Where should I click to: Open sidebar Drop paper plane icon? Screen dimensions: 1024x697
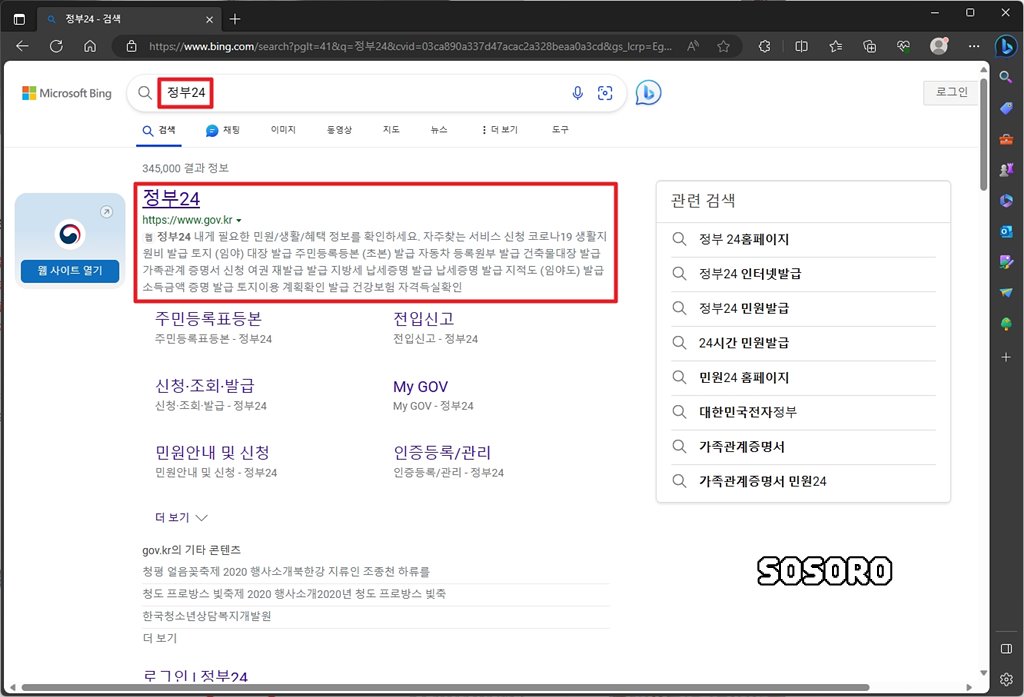pos(1006,293)
